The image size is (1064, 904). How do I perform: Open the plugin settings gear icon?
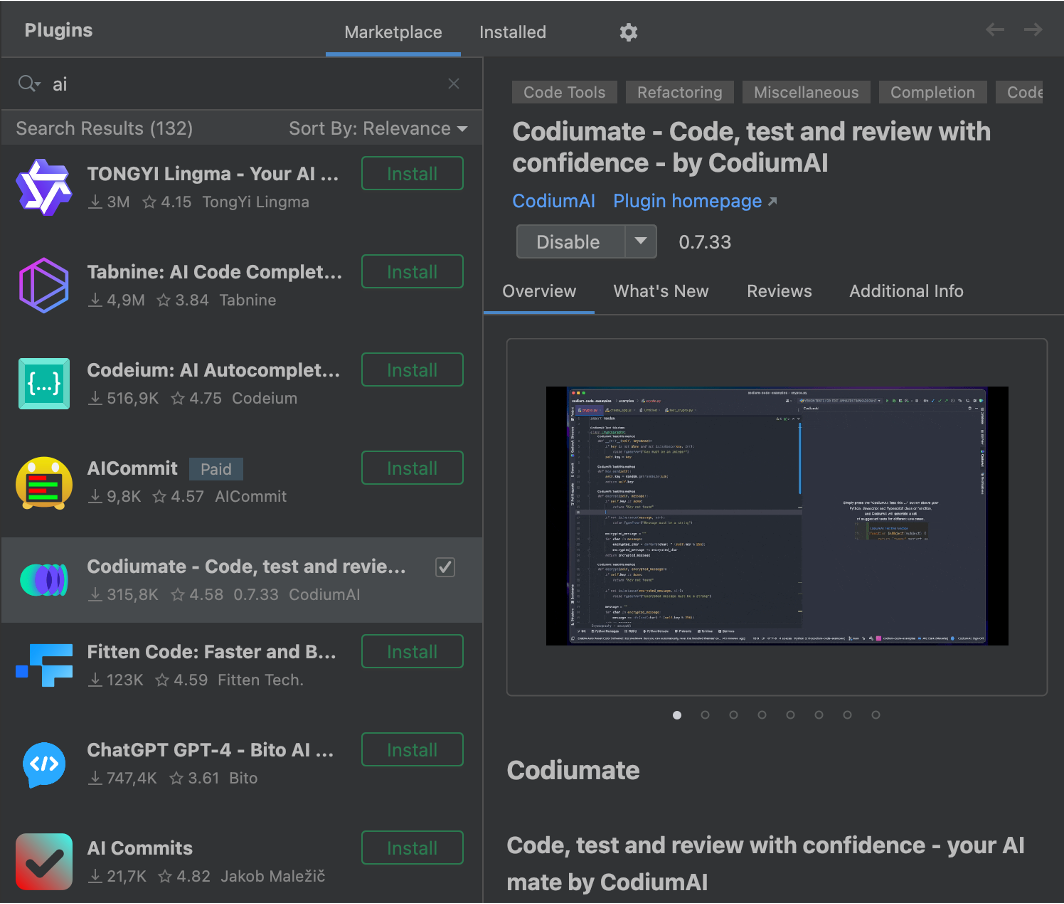coord(628,32)
